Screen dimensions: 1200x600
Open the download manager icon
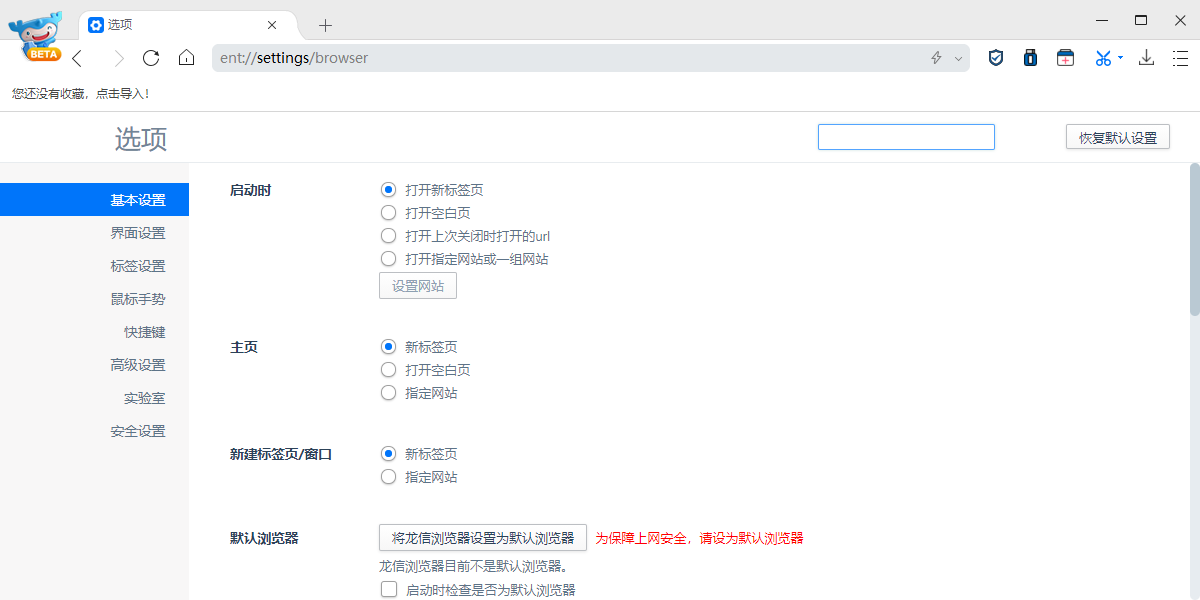click(1146, 58)
